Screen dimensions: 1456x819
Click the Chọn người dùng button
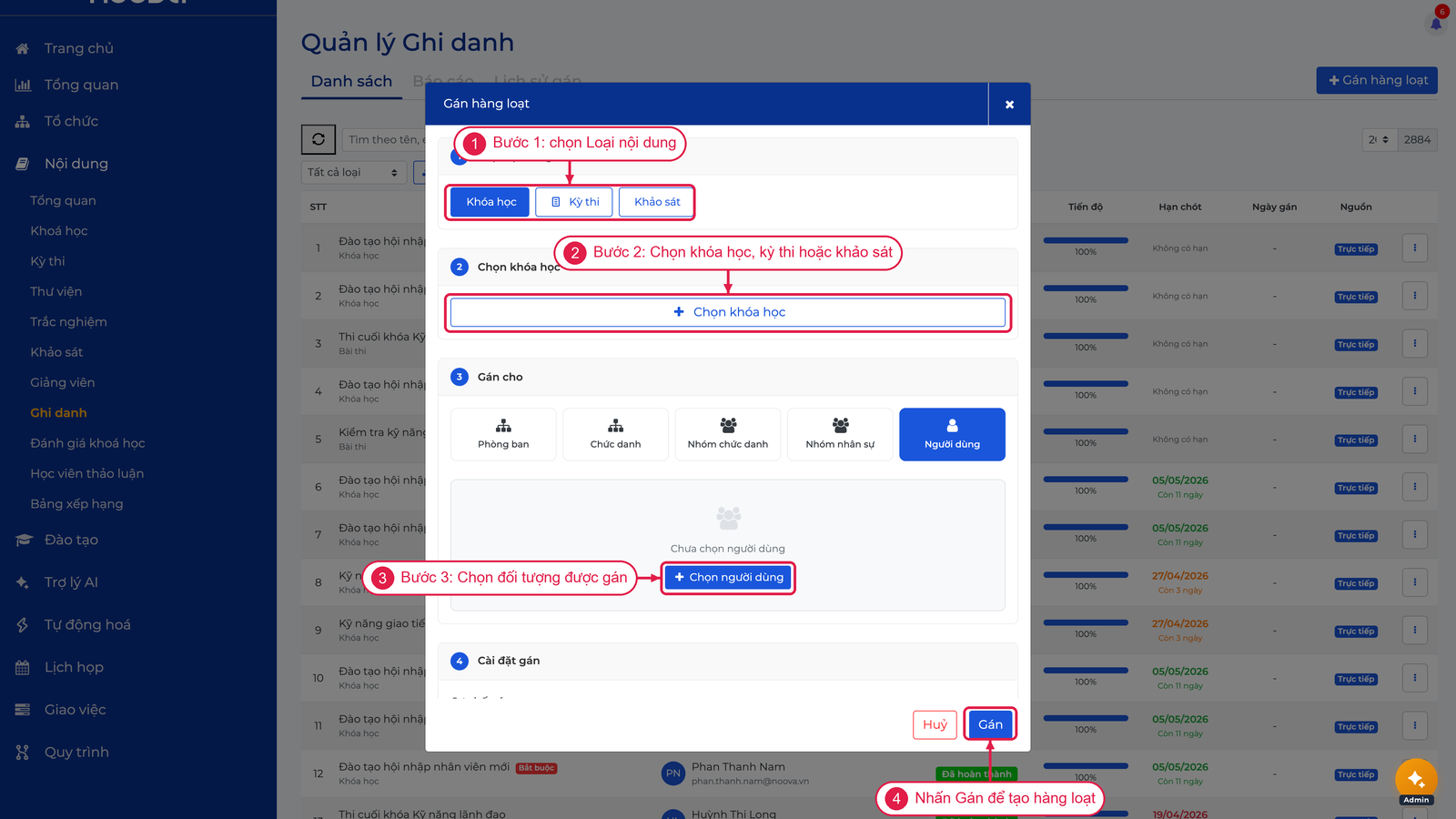(728, 577)
